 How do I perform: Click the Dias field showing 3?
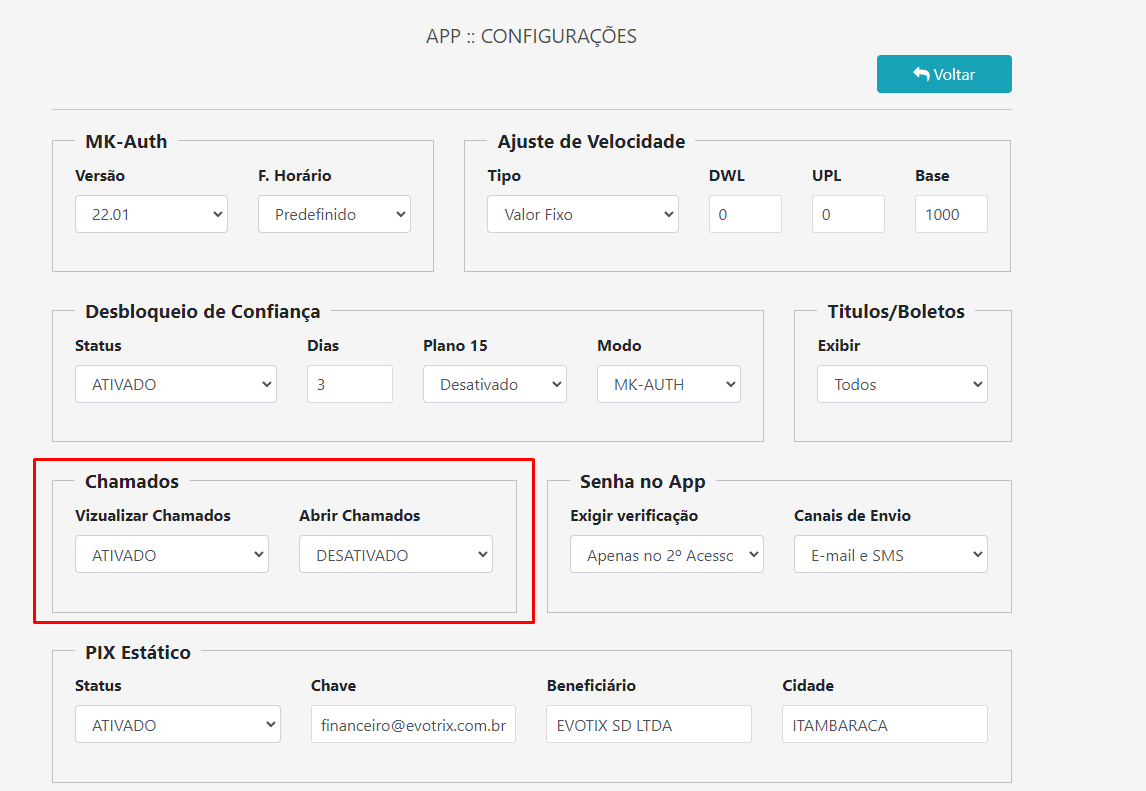point(349,383)
